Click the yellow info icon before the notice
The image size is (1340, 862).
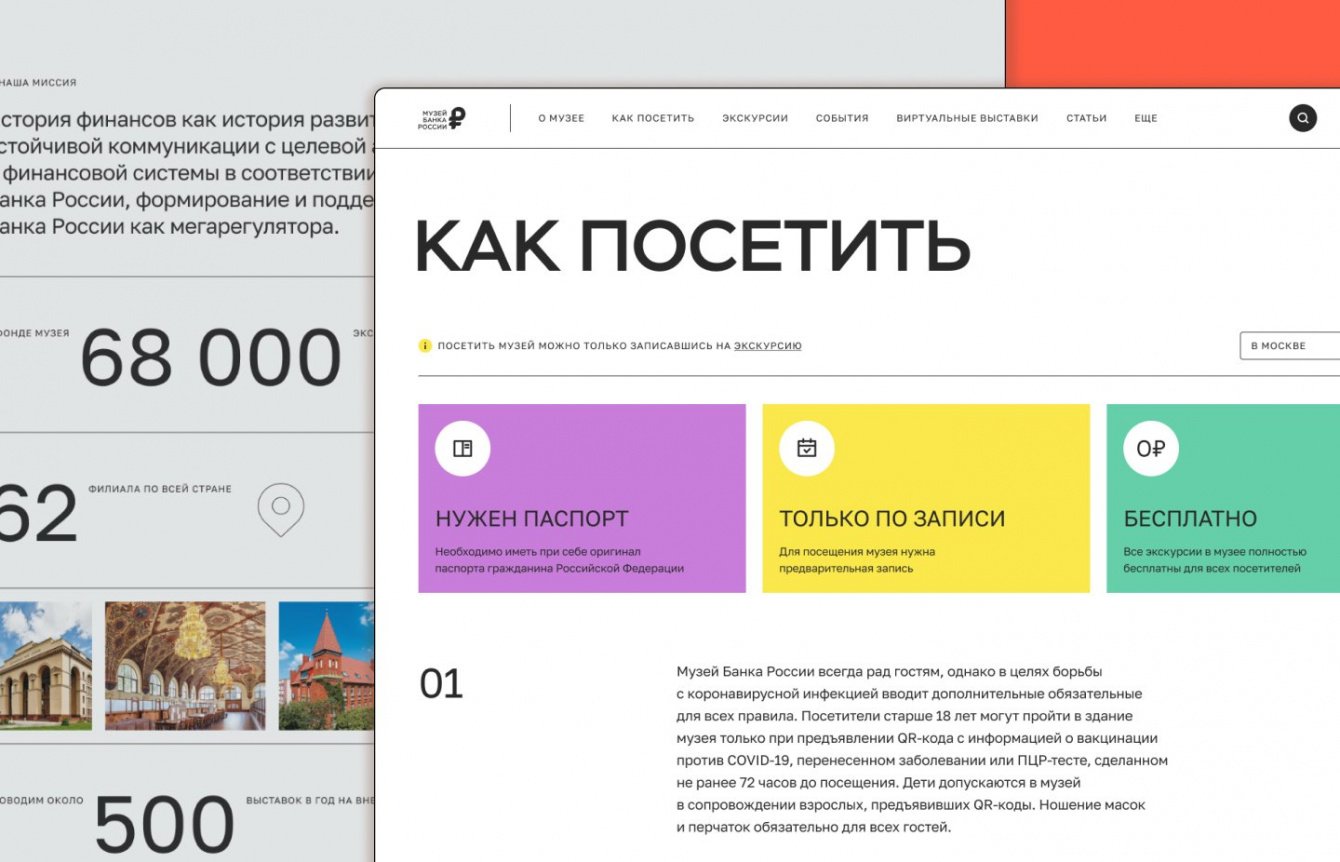[x=425, y=346]
